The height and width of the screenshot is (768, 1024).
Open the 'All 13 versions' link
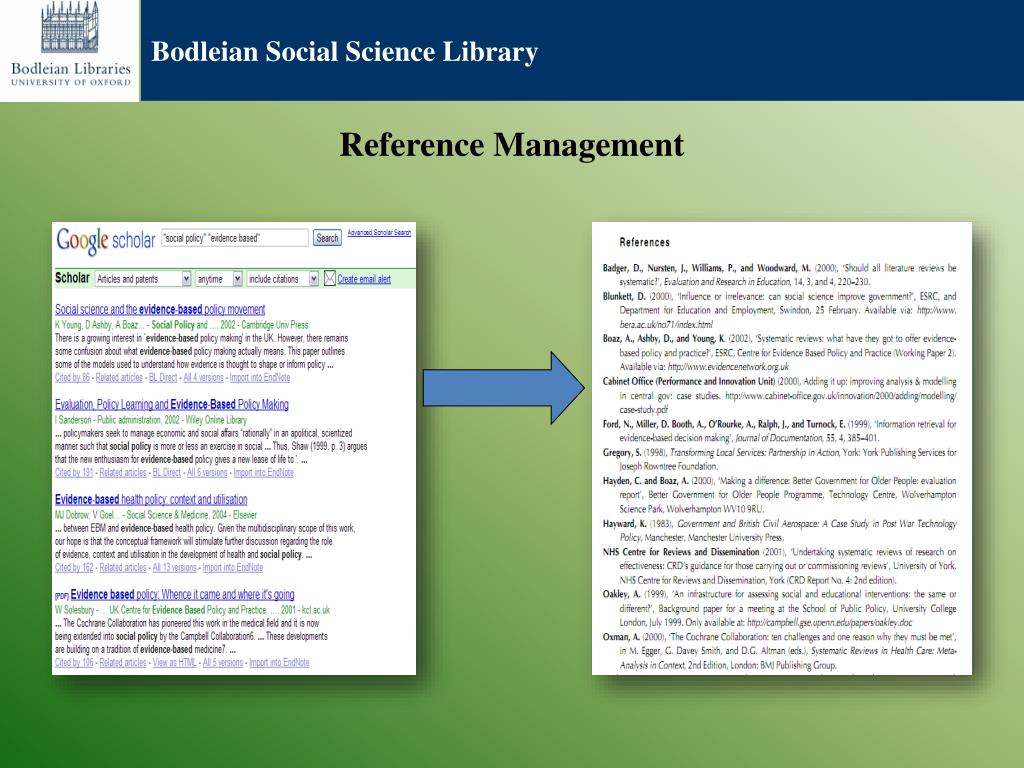tap(174, 568)
